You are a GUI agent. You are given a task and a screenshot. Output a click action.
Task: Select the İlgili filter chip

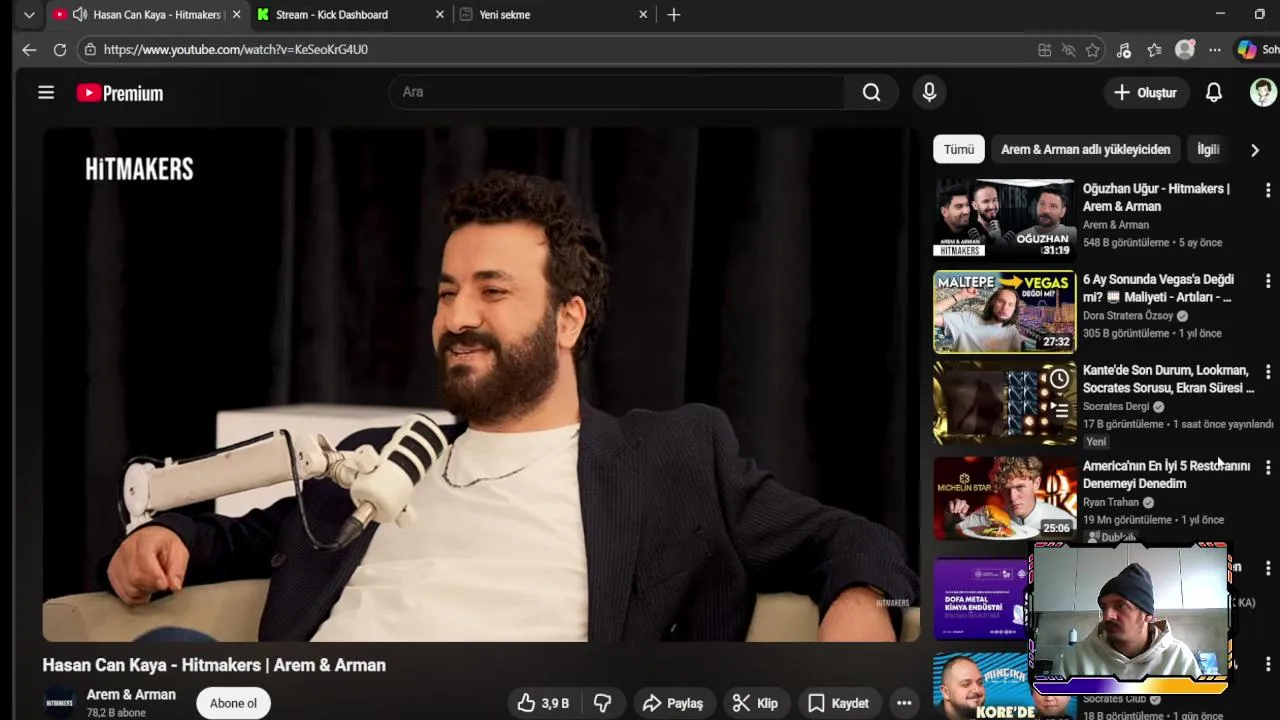(x=1208, y=149)
